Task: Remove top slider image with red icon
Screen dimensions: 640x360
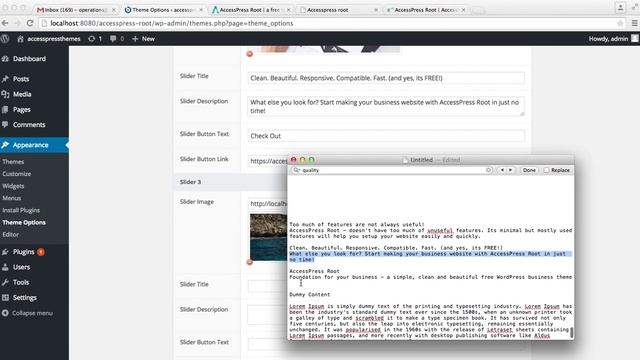Action: click(250, 54)
